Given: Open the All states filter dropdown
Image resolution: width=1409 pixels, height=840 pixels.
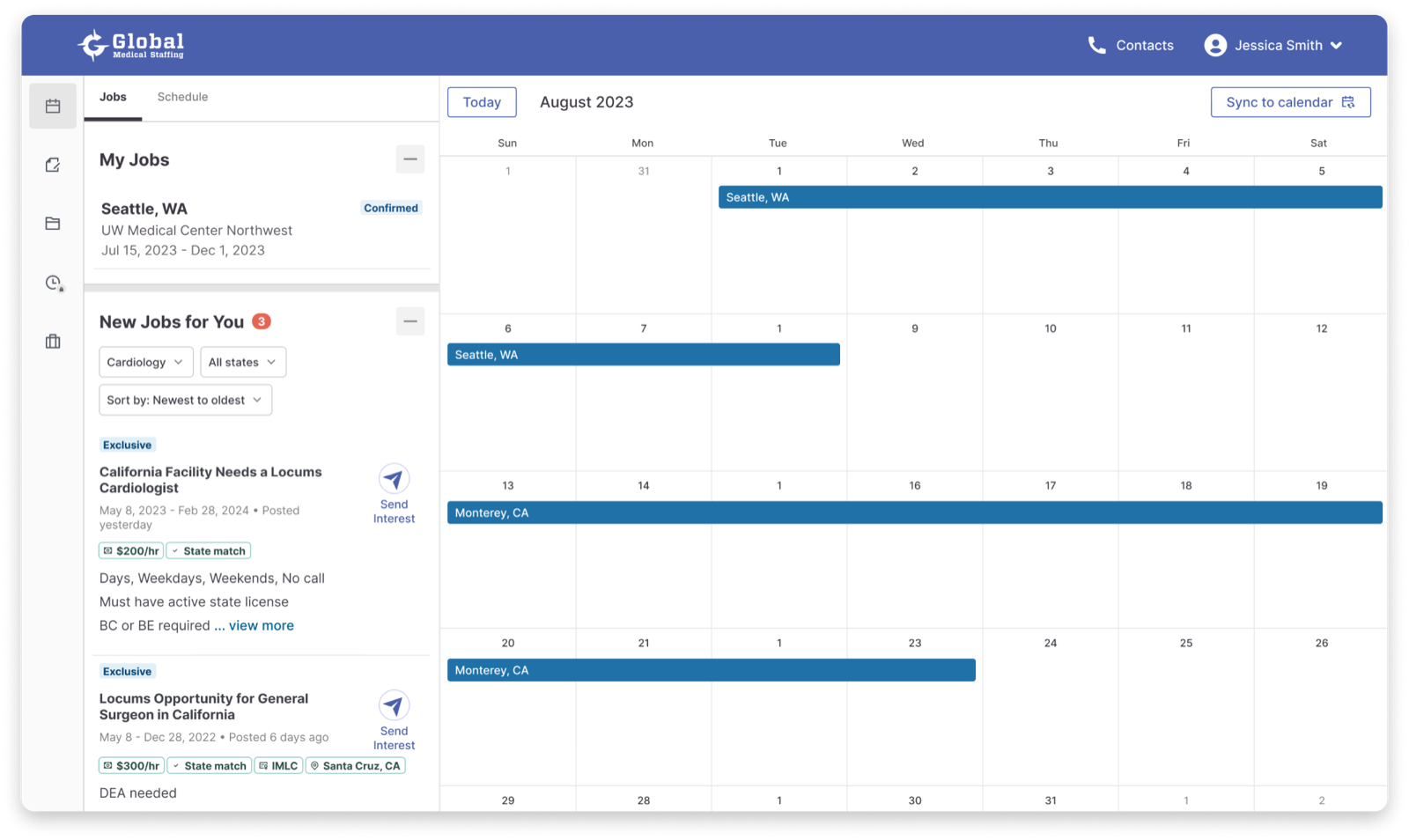Looking at the screenshot, I should click(x=243, y=362).
